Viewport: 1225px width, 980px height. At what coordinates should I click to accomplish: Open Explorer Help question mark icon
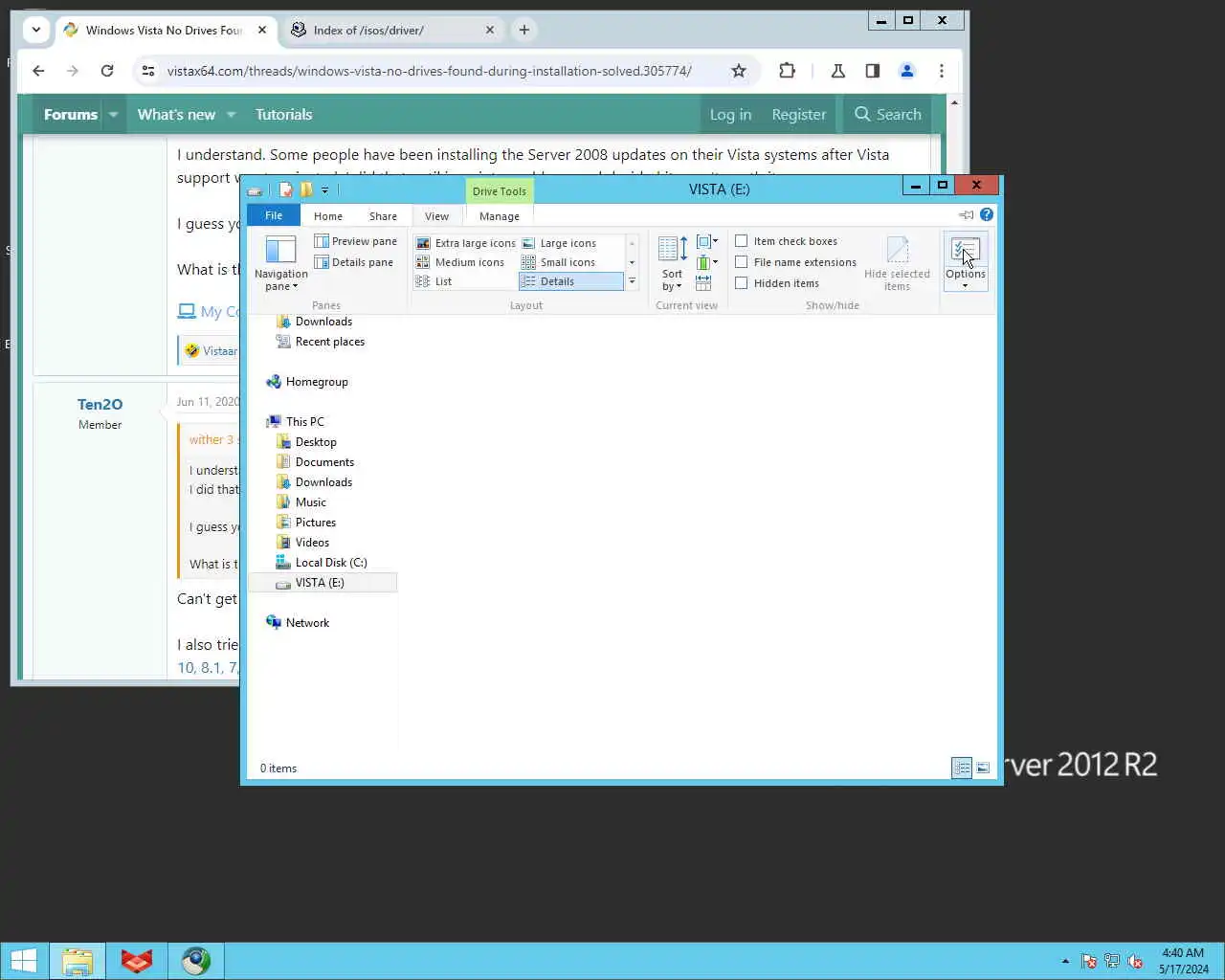click(987, 214)
